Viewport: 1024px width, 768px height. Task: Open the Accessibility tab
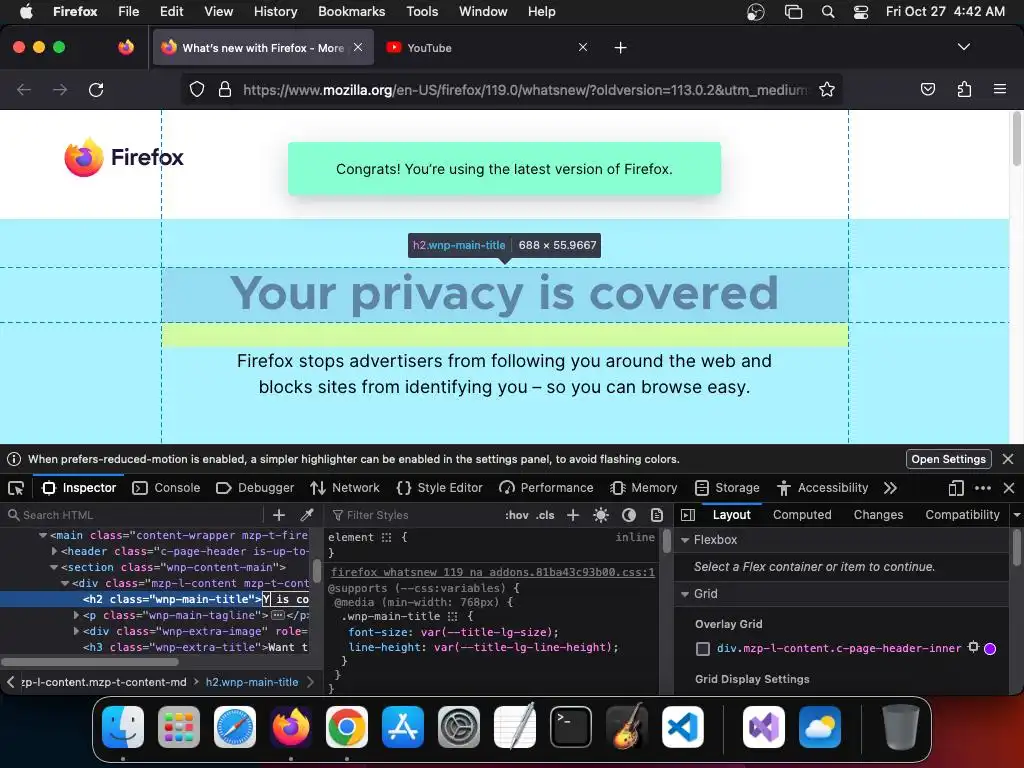tap(822, 488)
